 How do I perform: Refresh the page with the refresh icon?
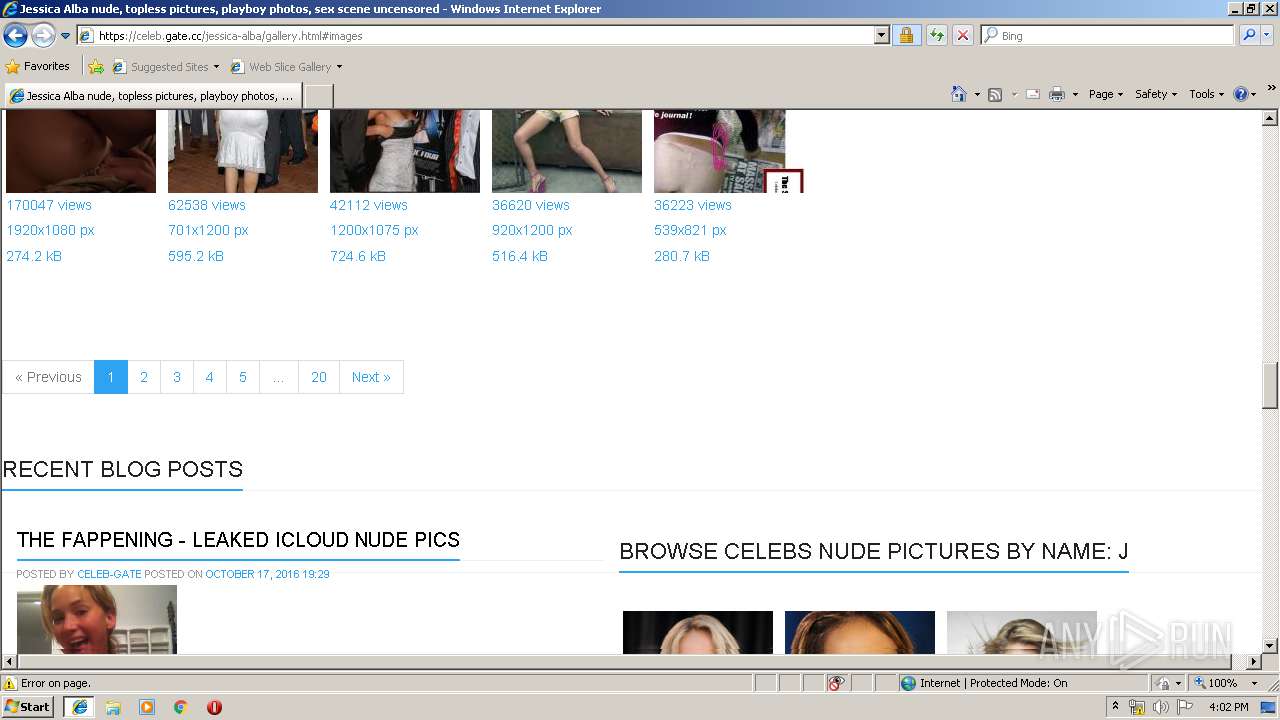pyautogui.click(x=936, y=36)
